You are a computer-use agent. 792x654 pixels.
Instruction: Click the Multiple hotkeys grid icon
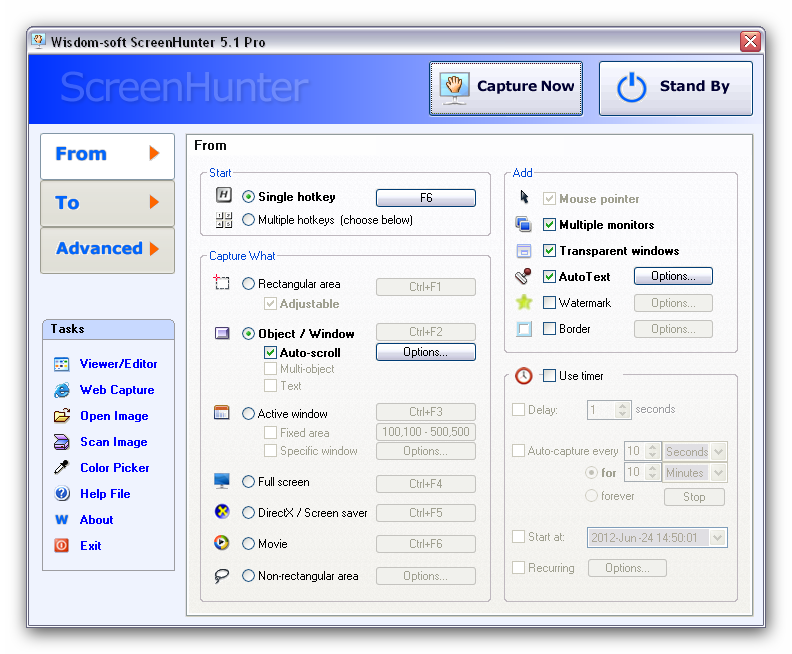pyautogui.click(x=224, y=220)
